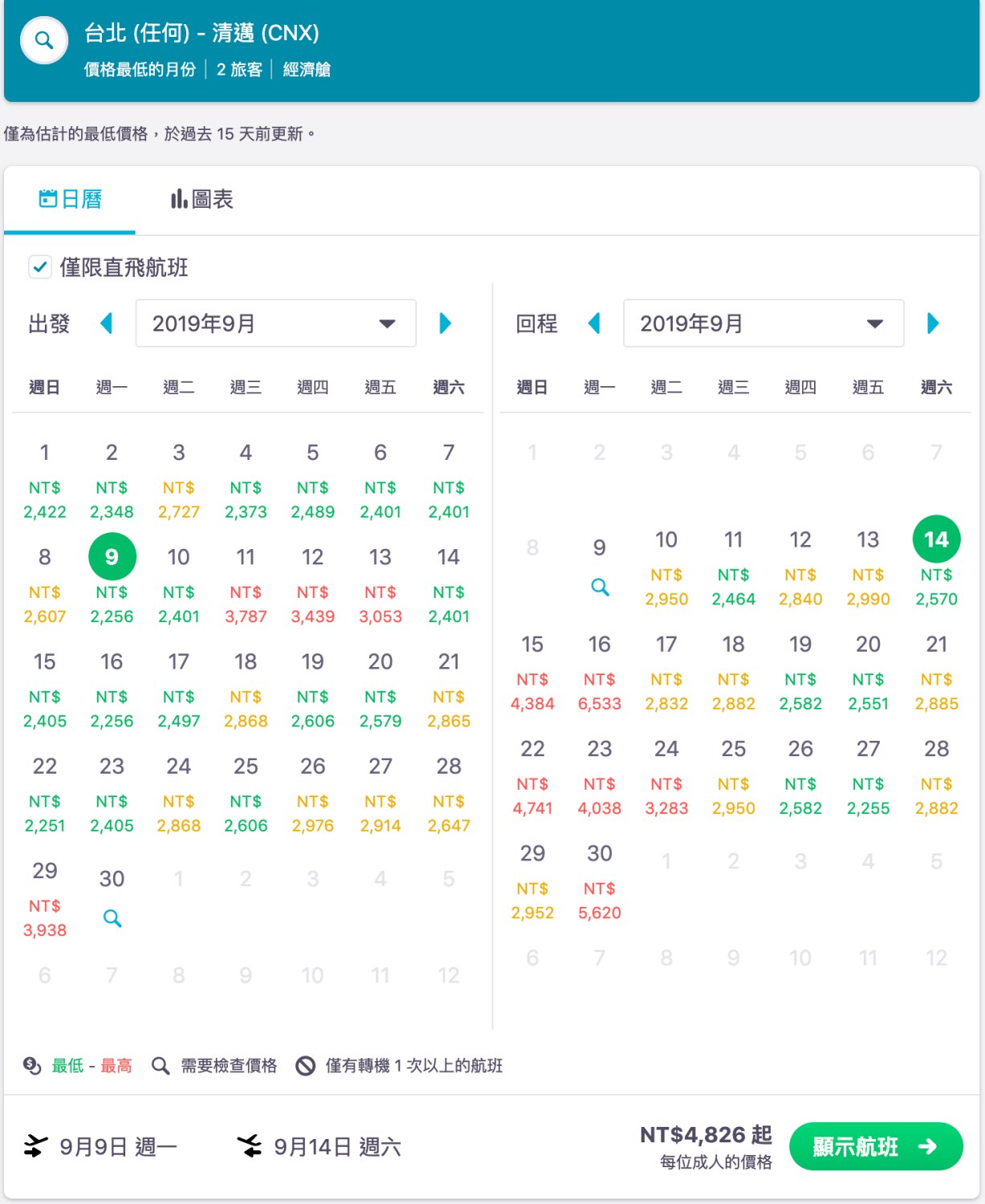Click the NT$4,826 起 price text
985x1204 pixels.
(706, 1134)
